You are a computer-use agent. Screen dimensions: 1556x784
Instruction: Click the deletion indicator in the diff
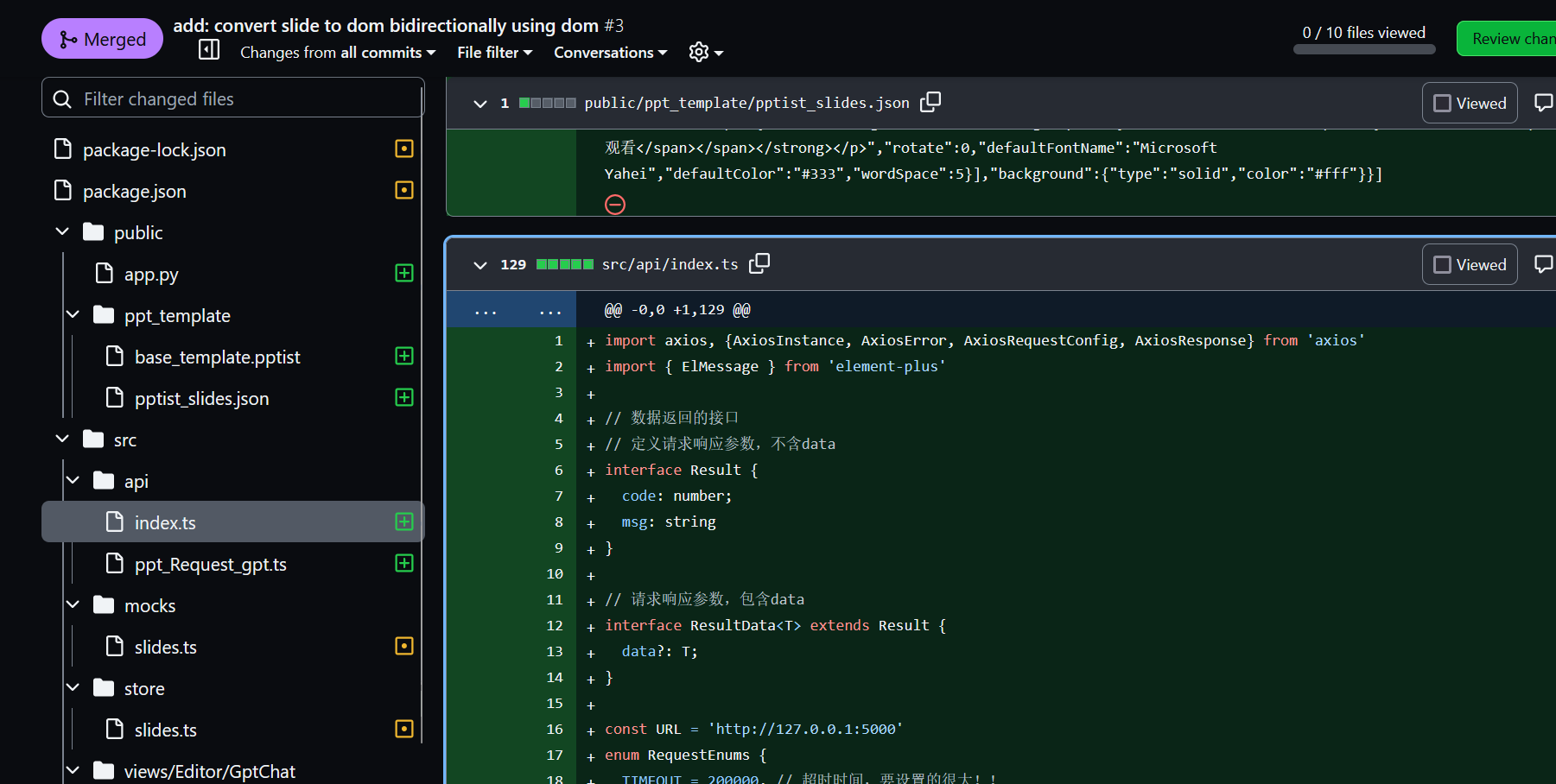[615, 205]
